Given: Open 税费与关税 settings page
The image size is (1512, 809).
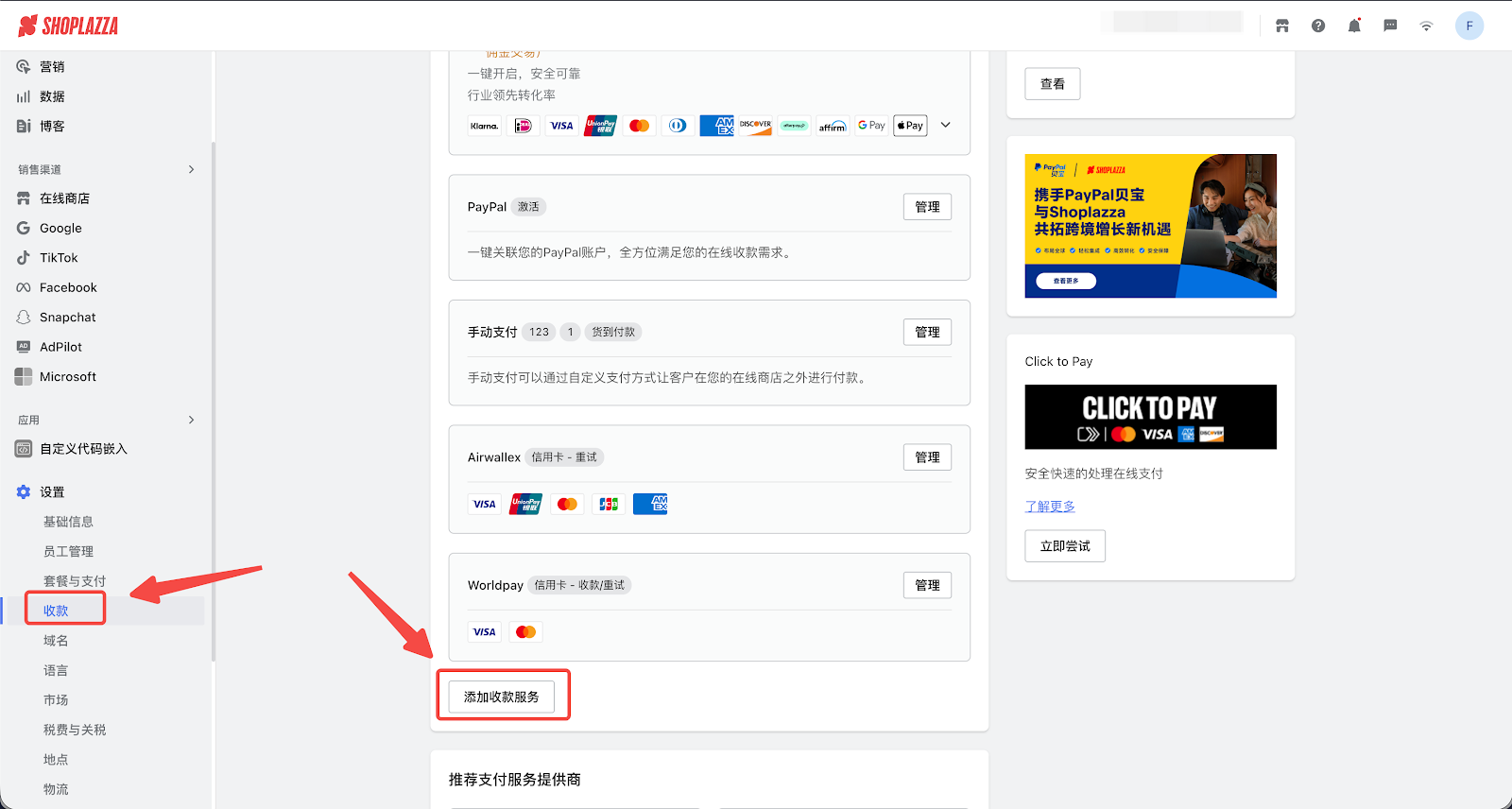Looking at the screenshot, I should (75, 730).
